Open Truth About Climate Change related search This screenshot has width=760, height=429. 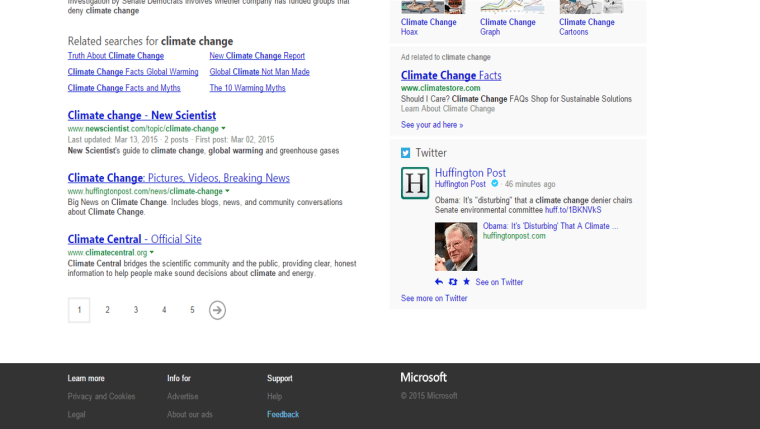tap(116, 56)
